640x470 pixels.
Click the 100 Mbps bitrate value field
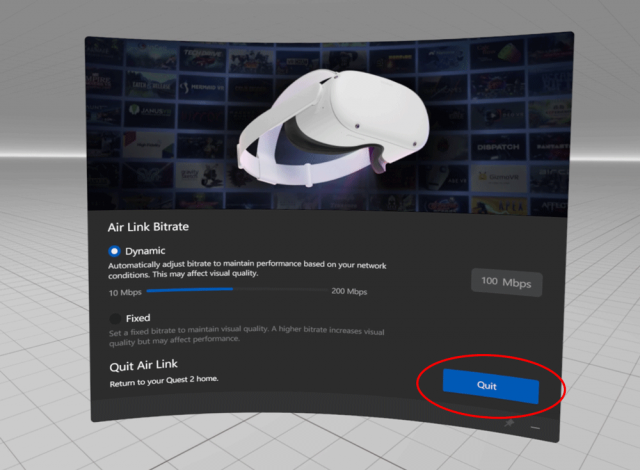[507, 282]
